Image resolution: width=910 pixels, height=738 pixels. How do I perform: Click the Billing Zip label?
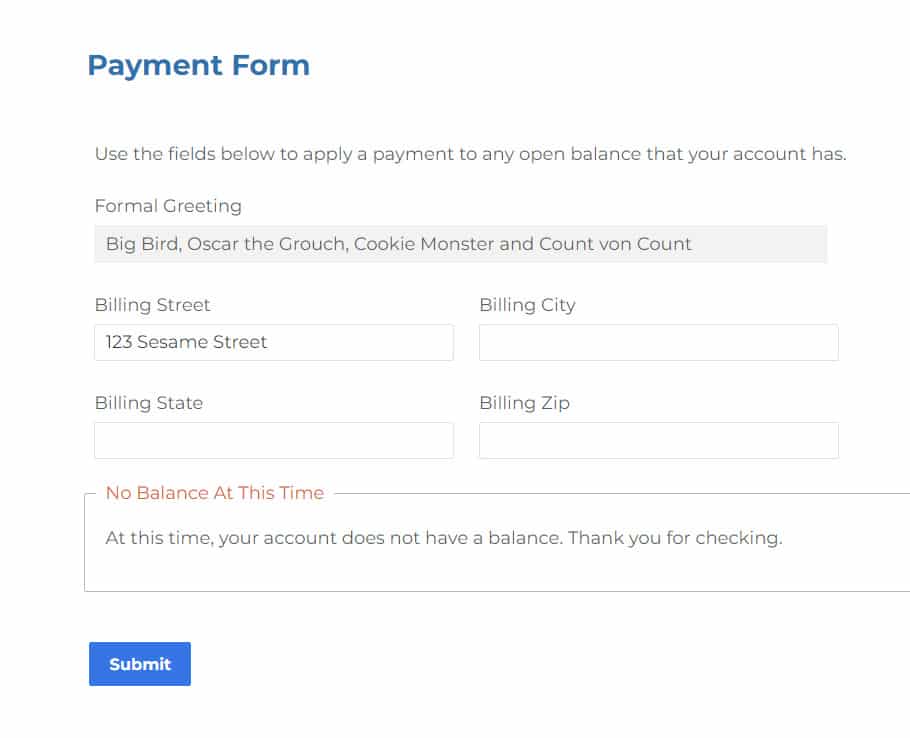[523, 403]
